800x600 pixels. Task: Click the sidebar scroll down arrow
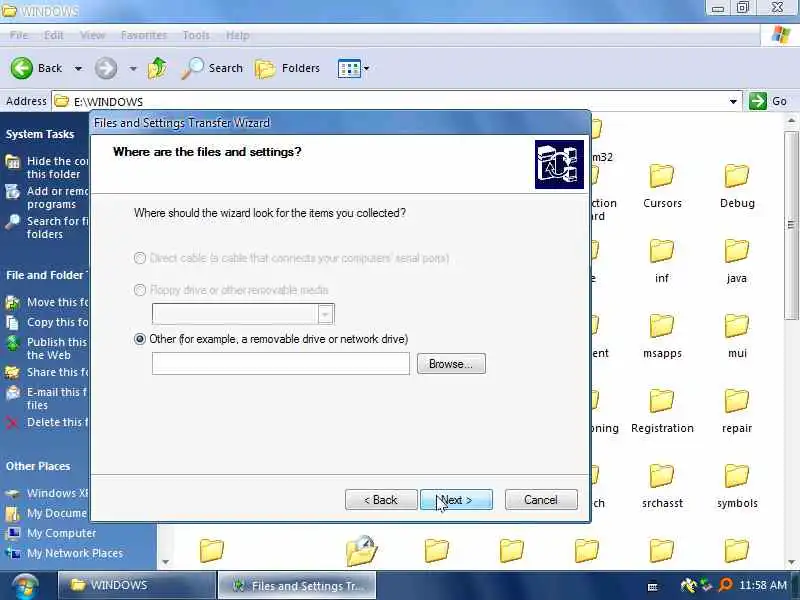165,562
